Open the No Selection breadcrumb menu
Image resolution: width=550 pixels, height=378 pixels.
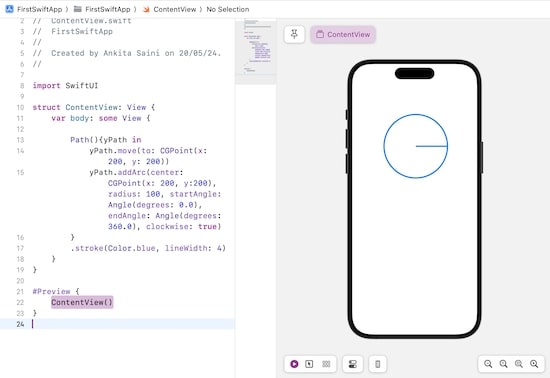pyautogui.click(x=228, y=9)
